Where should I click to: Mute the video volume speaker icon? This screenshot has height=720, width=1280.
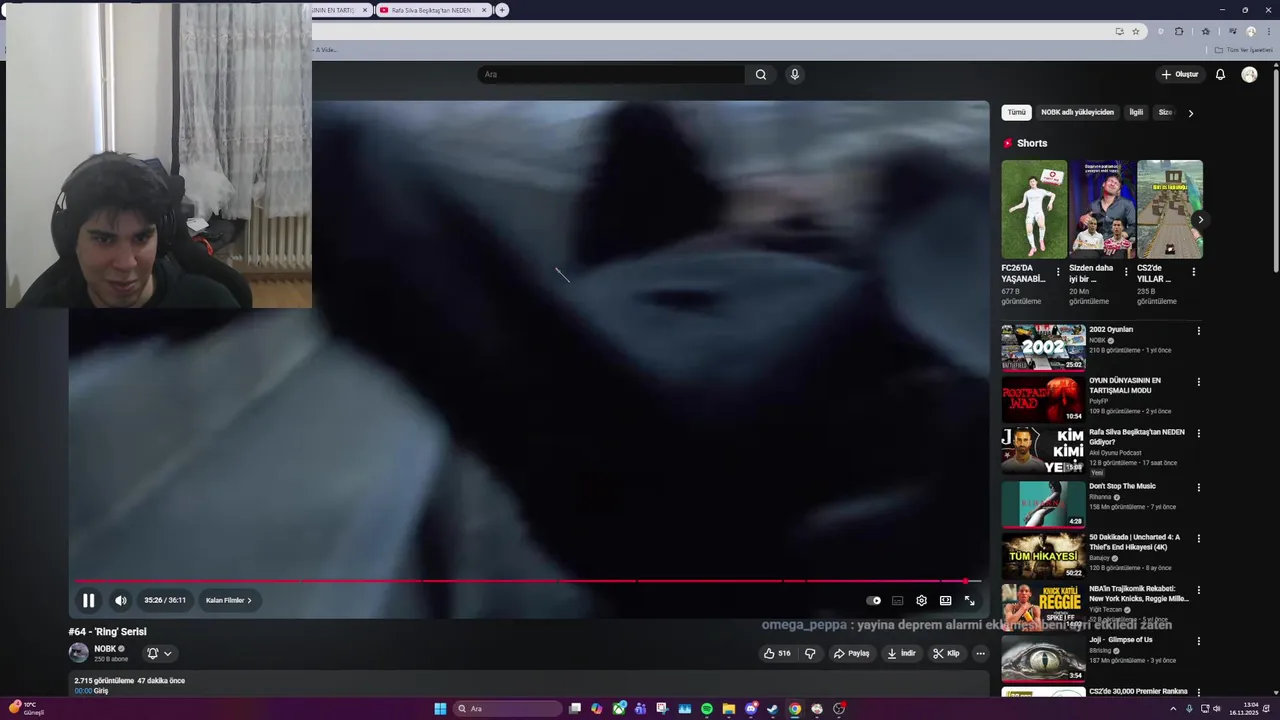tap(121, 600)
